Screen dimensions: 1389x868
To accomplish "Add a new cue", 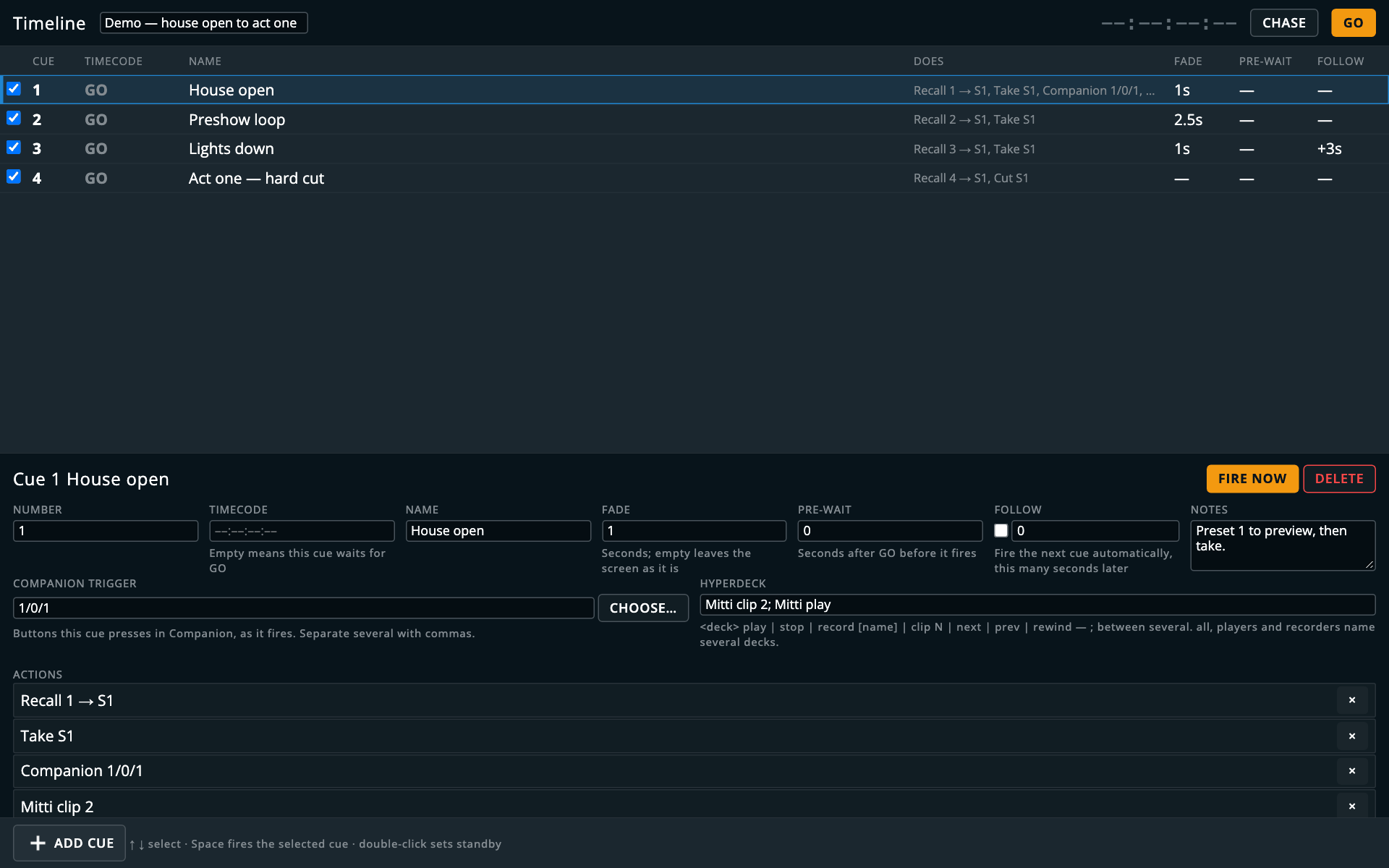I will (69, 843).
